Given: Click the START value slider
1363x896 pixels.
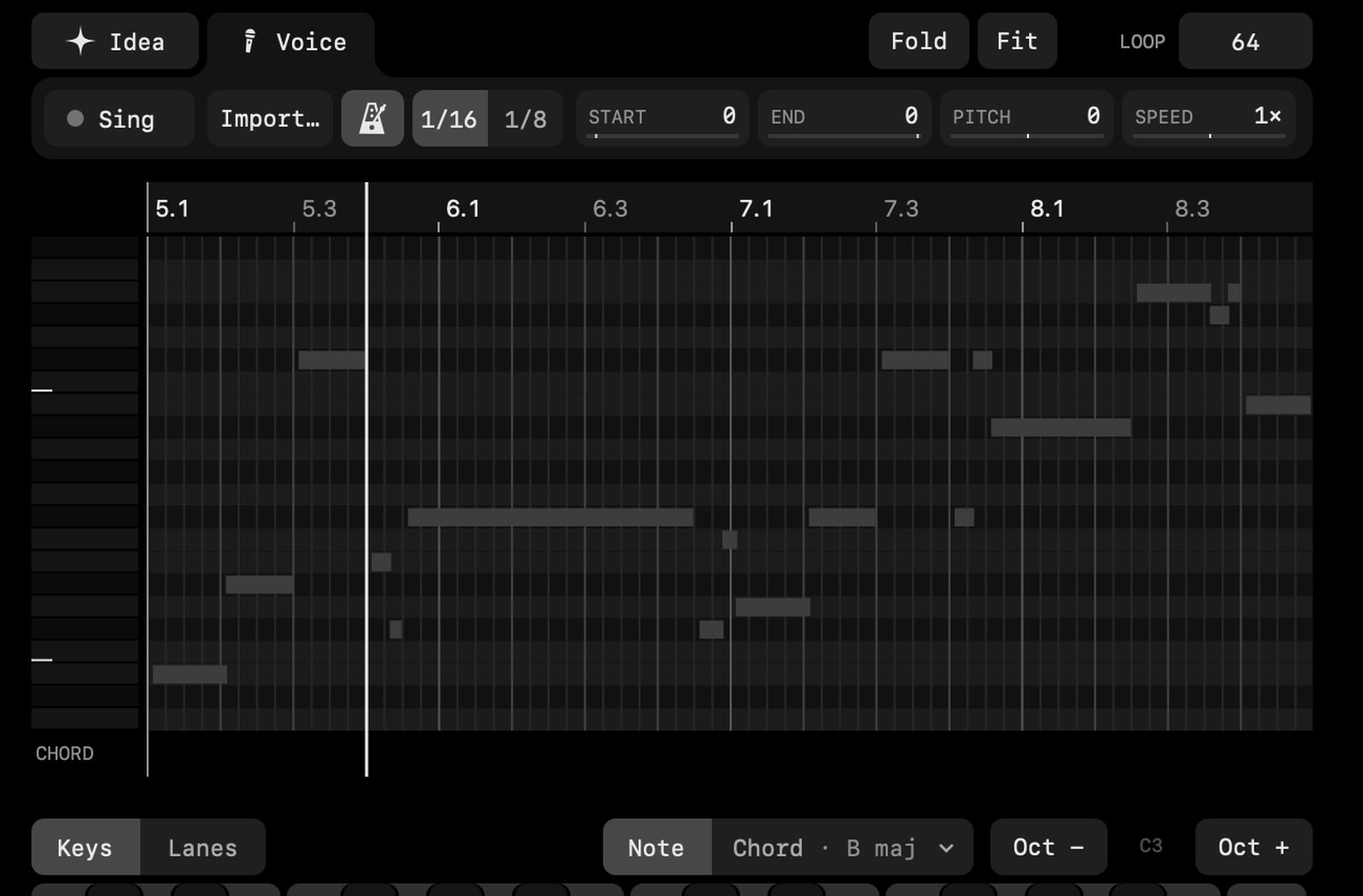Looking at the screenshot, I should (663, 118).
